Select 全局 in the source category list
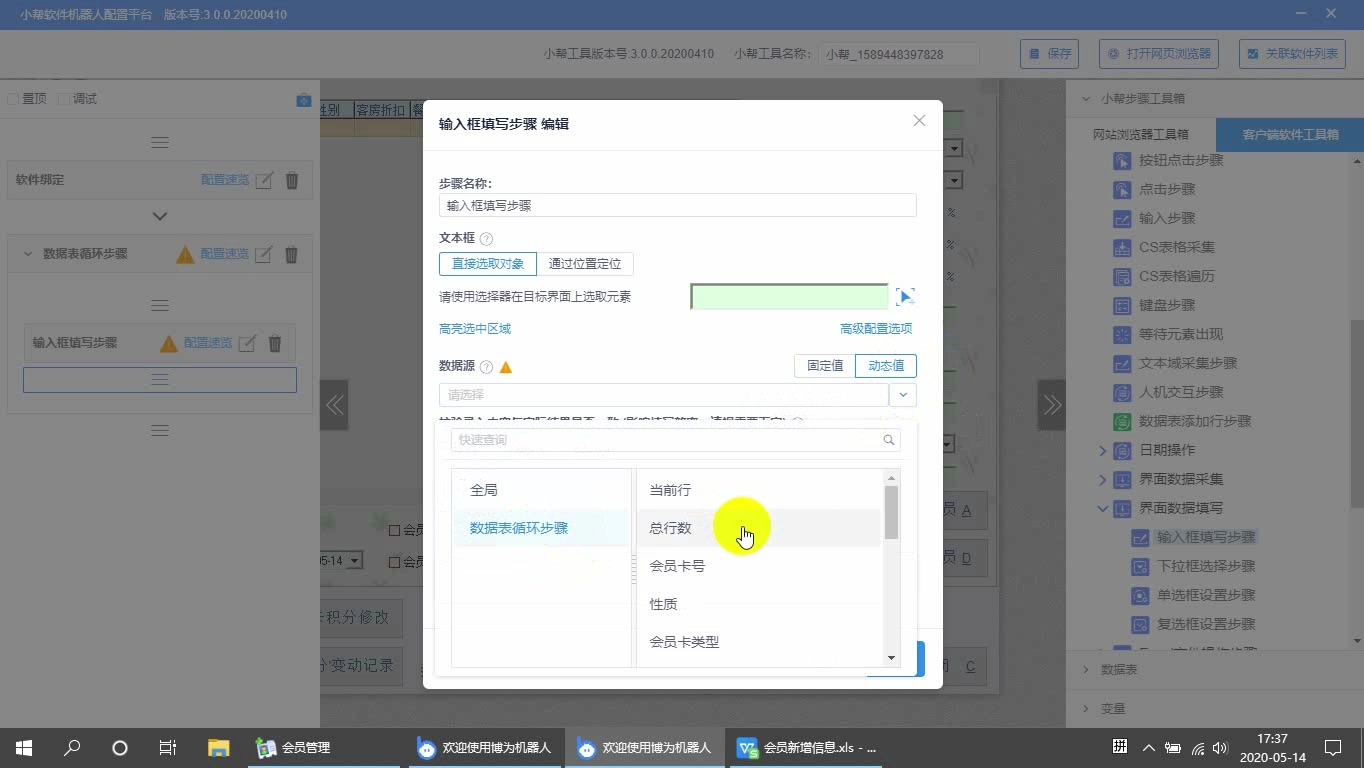The height and width of the screenshot is (768, 1364). click(x=542, y=490)
